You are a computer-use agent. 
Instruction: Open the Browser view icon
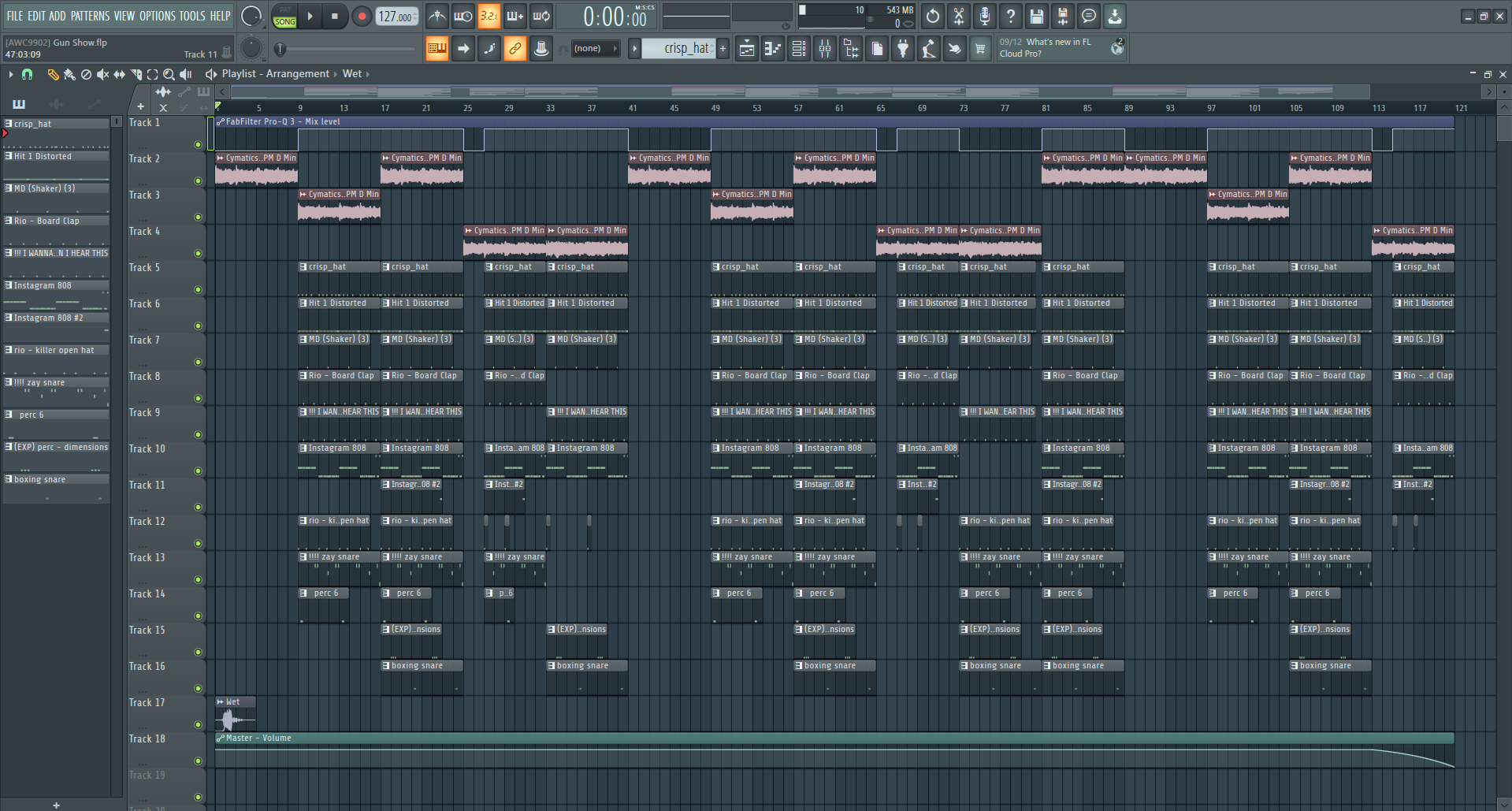(x=851, y=49)
